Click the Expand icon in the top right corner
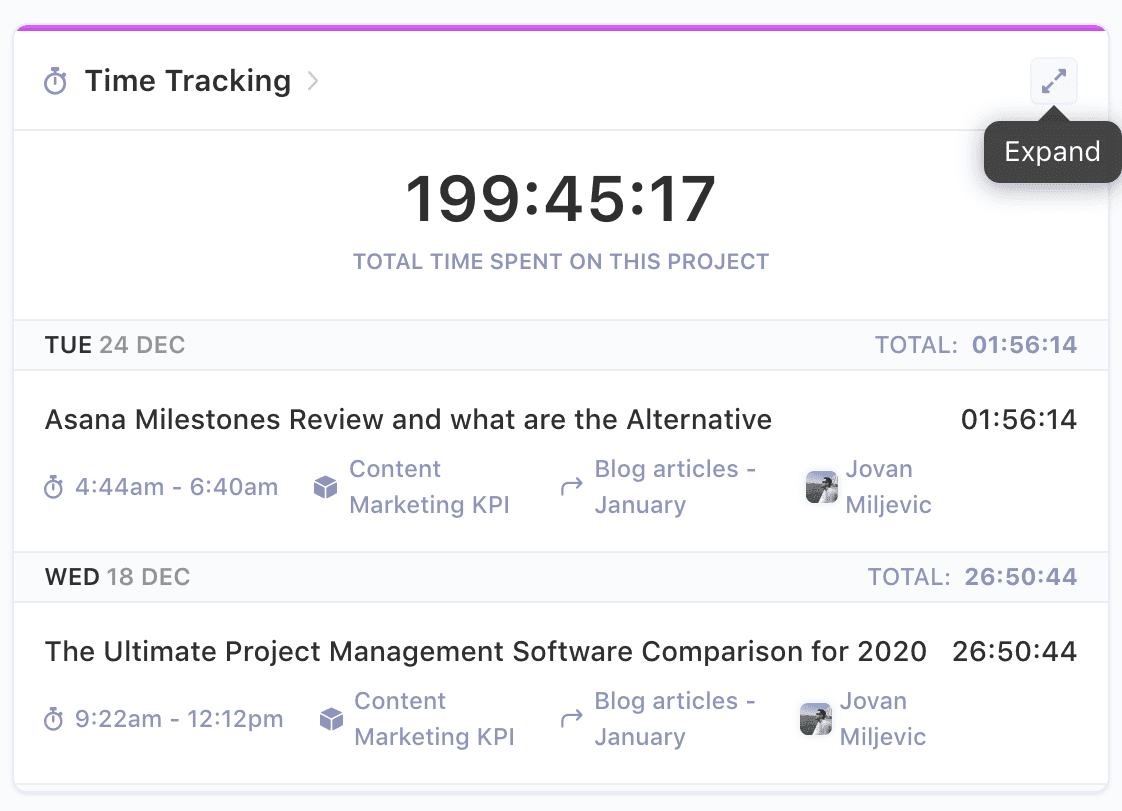 click(x=1054, y=81)
